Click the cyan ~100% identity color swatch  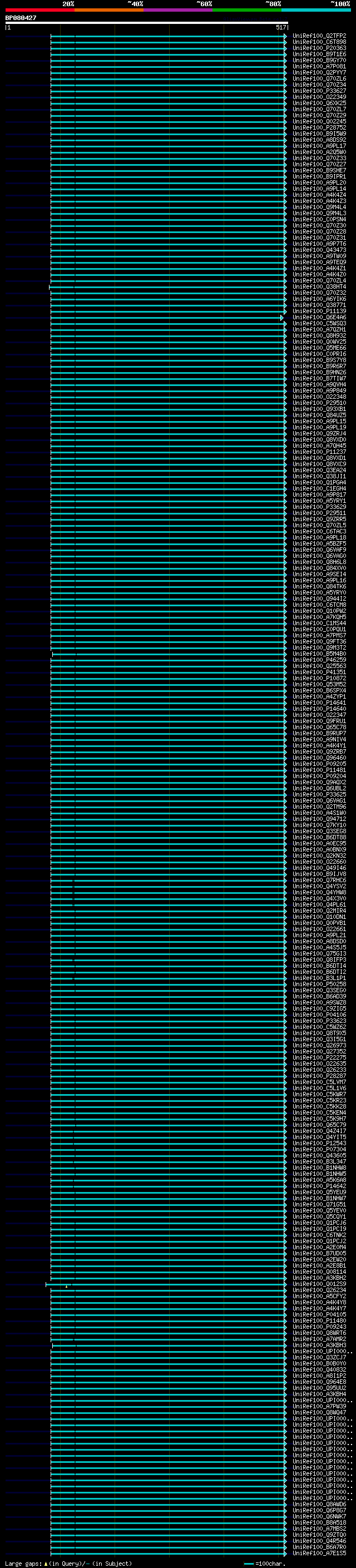click(315, 11)
